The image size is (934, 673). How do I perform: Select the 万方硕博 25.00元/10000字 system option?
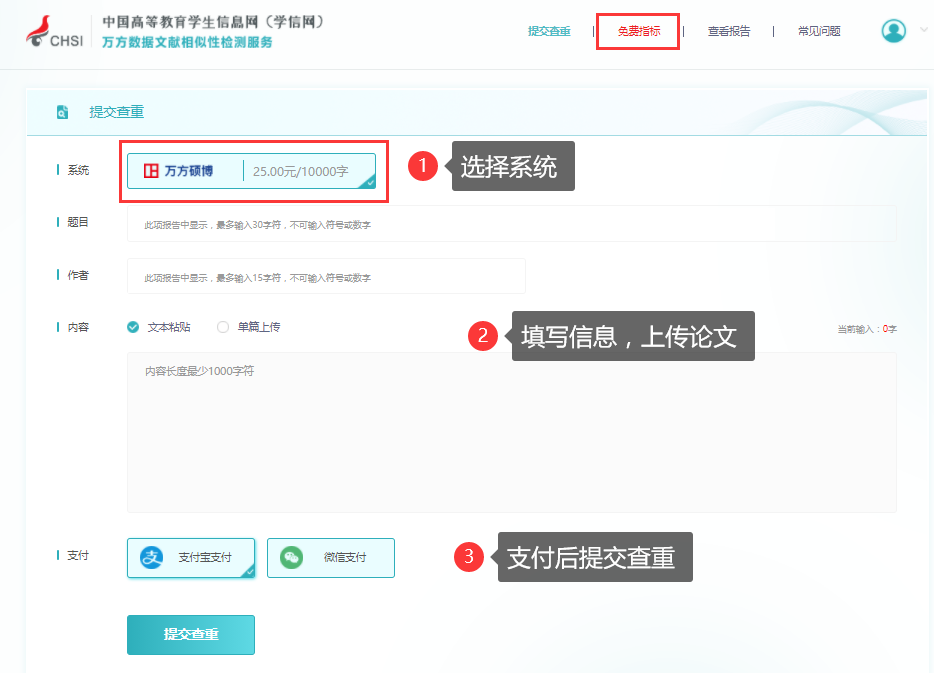pos(251,171)
